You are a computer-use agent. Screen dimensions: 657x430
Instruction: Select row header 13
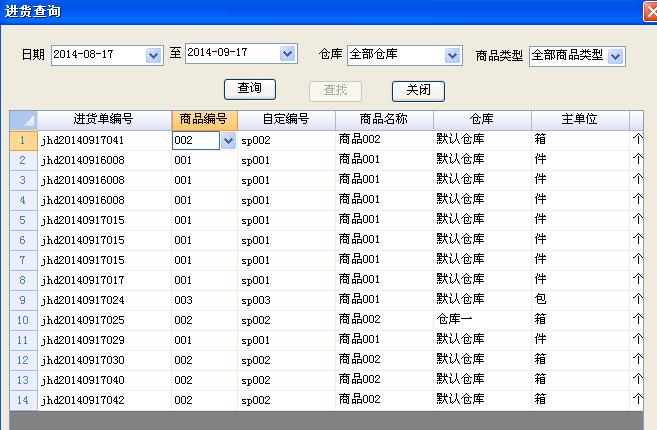click(x=23, y=380)
